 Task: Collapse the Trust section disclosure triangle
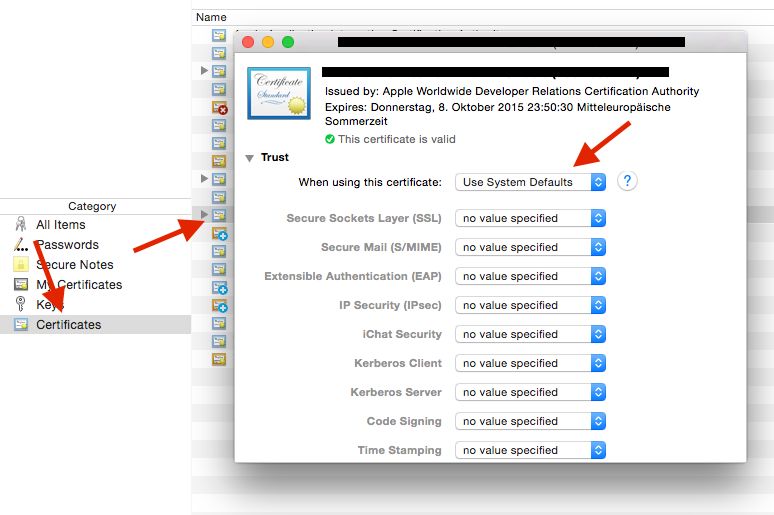coord(250,158)
